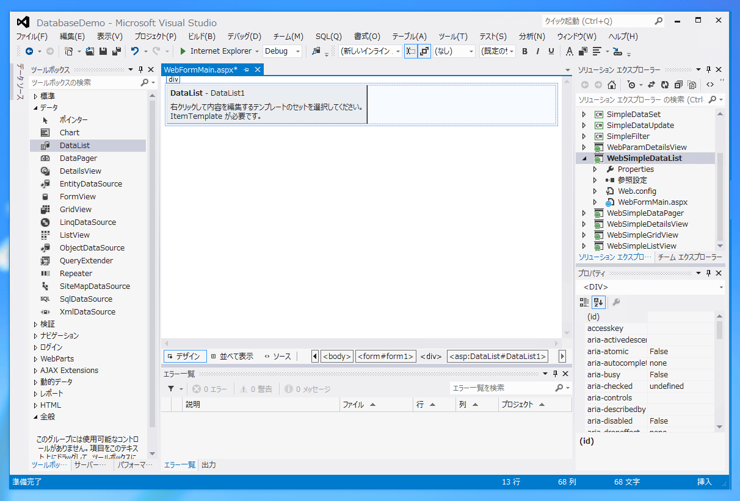
Task: Expand the Properties node under WebSimpleDataList
Action: coord(595,169)
